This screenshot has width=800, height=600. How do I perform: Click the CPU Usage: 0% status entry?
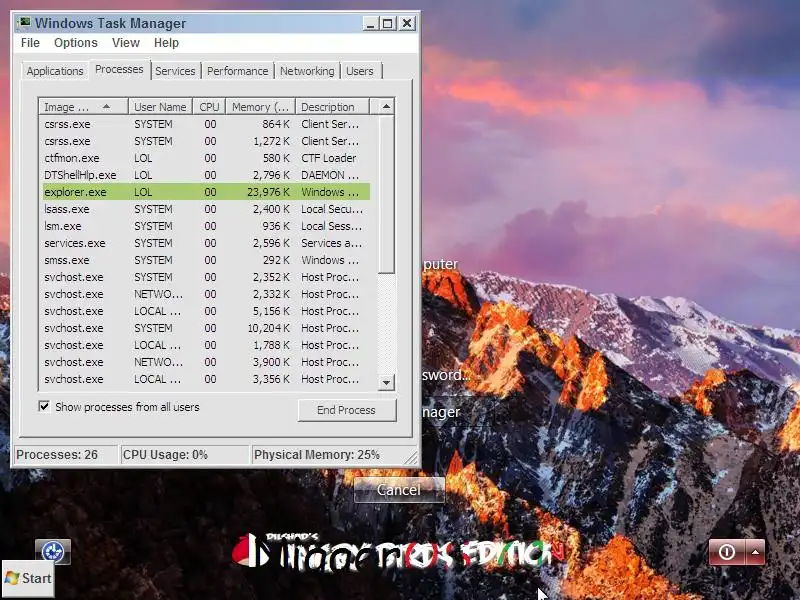click(x=184, y=455)
